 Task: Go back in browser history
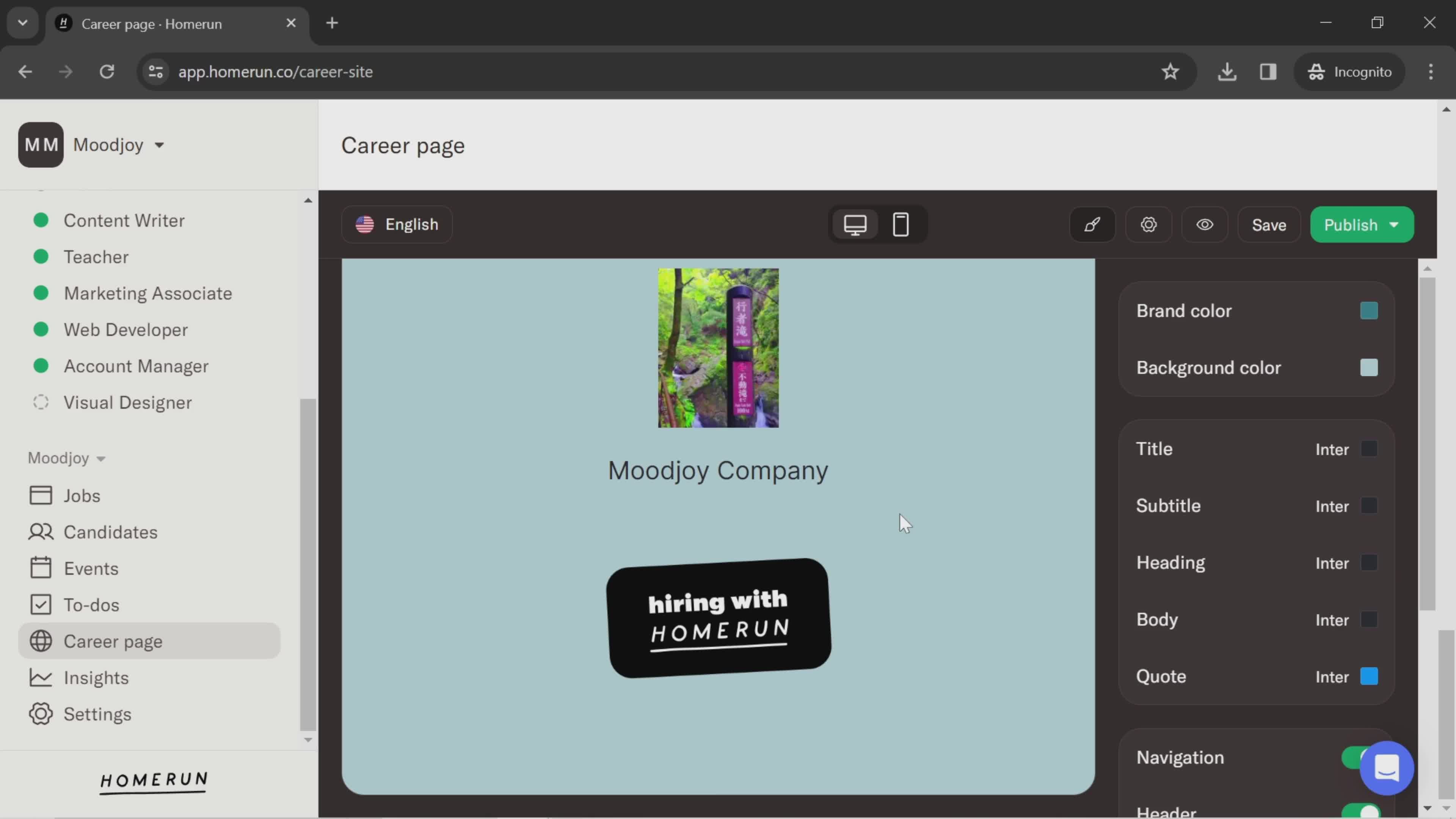[25, 72]
